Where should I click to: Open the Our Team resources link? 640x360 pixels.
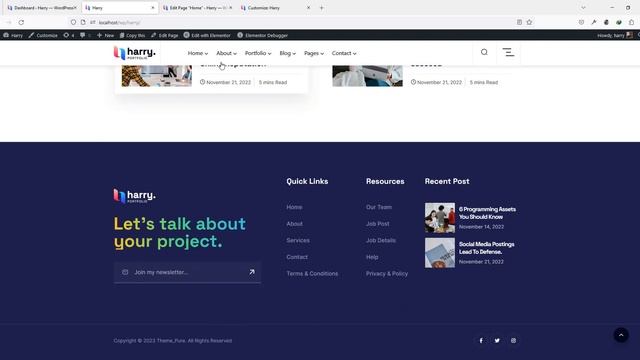click(379, 207)
